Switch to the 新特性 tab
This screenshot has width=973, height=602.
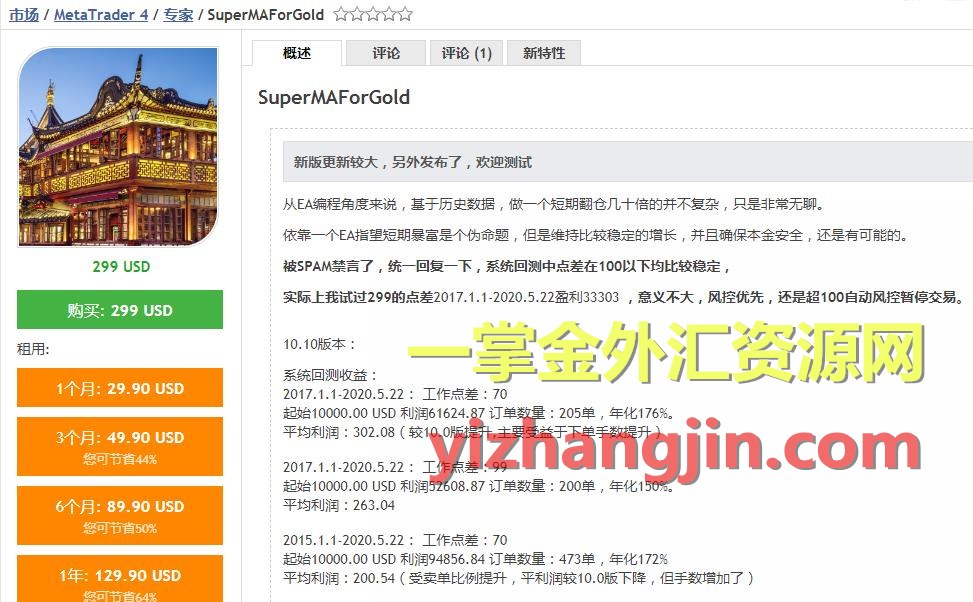(x=544, y=53)
